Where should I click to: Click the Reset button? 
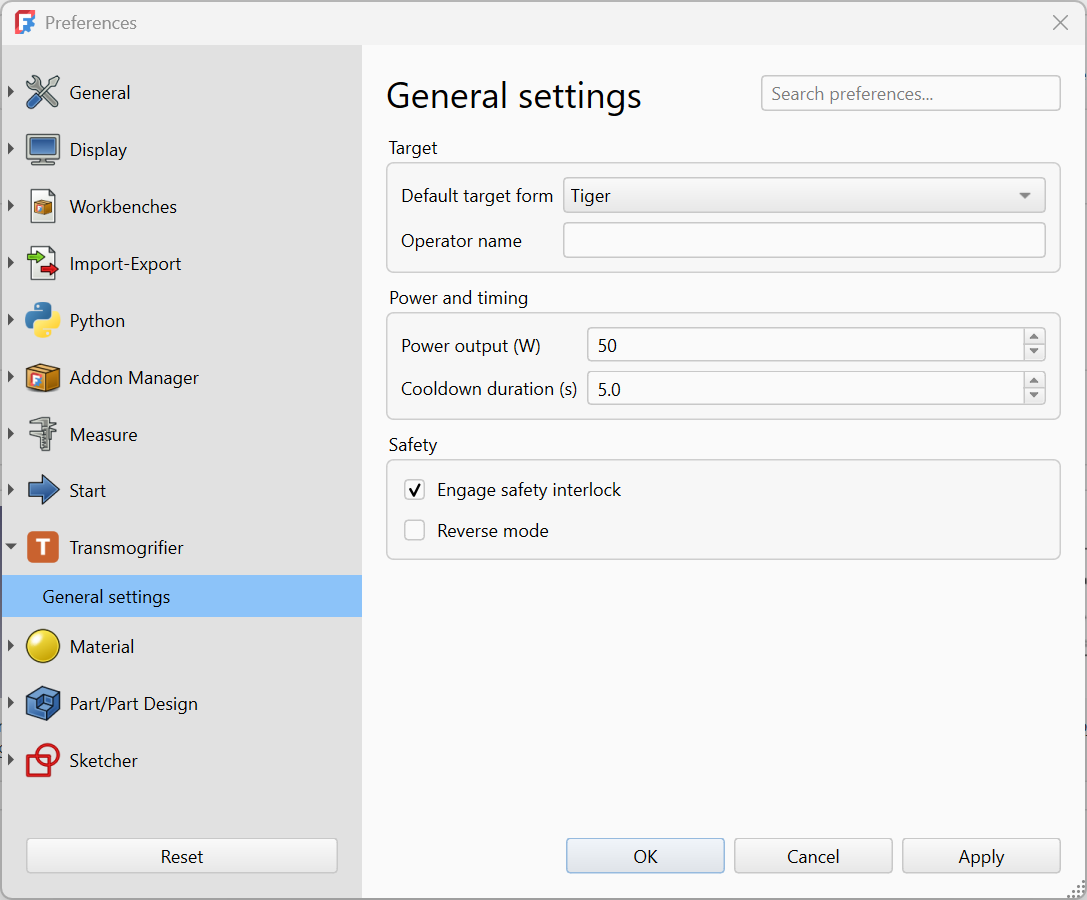(182, 856)
